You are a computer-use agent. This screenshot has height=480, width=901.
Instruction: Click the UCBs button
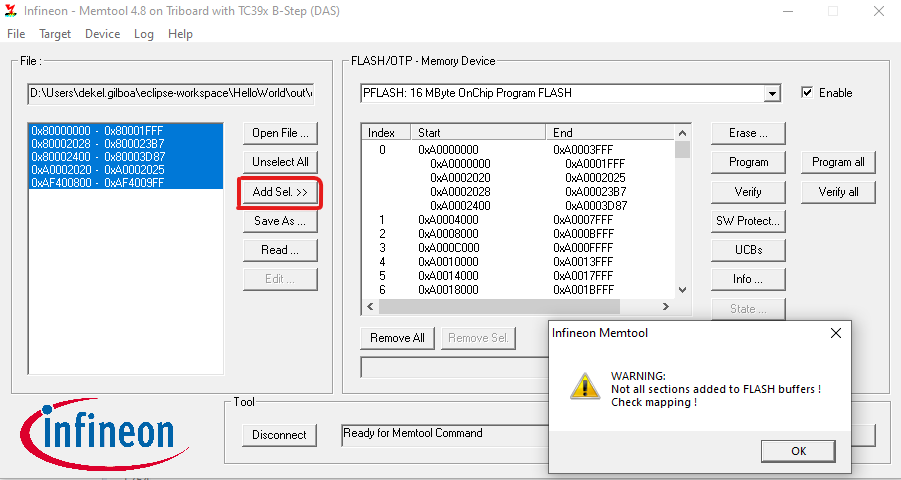[748, 250]
